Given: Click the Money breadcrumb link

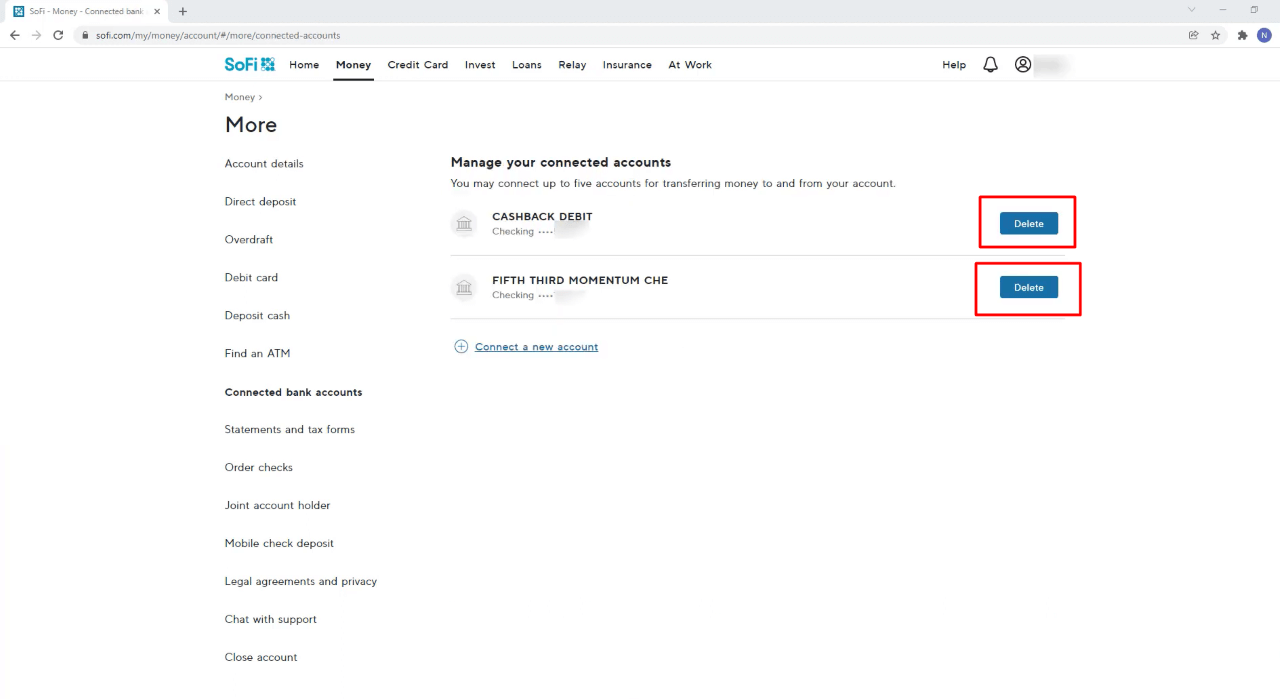Looking at the screenshot, I should [240, 97].
